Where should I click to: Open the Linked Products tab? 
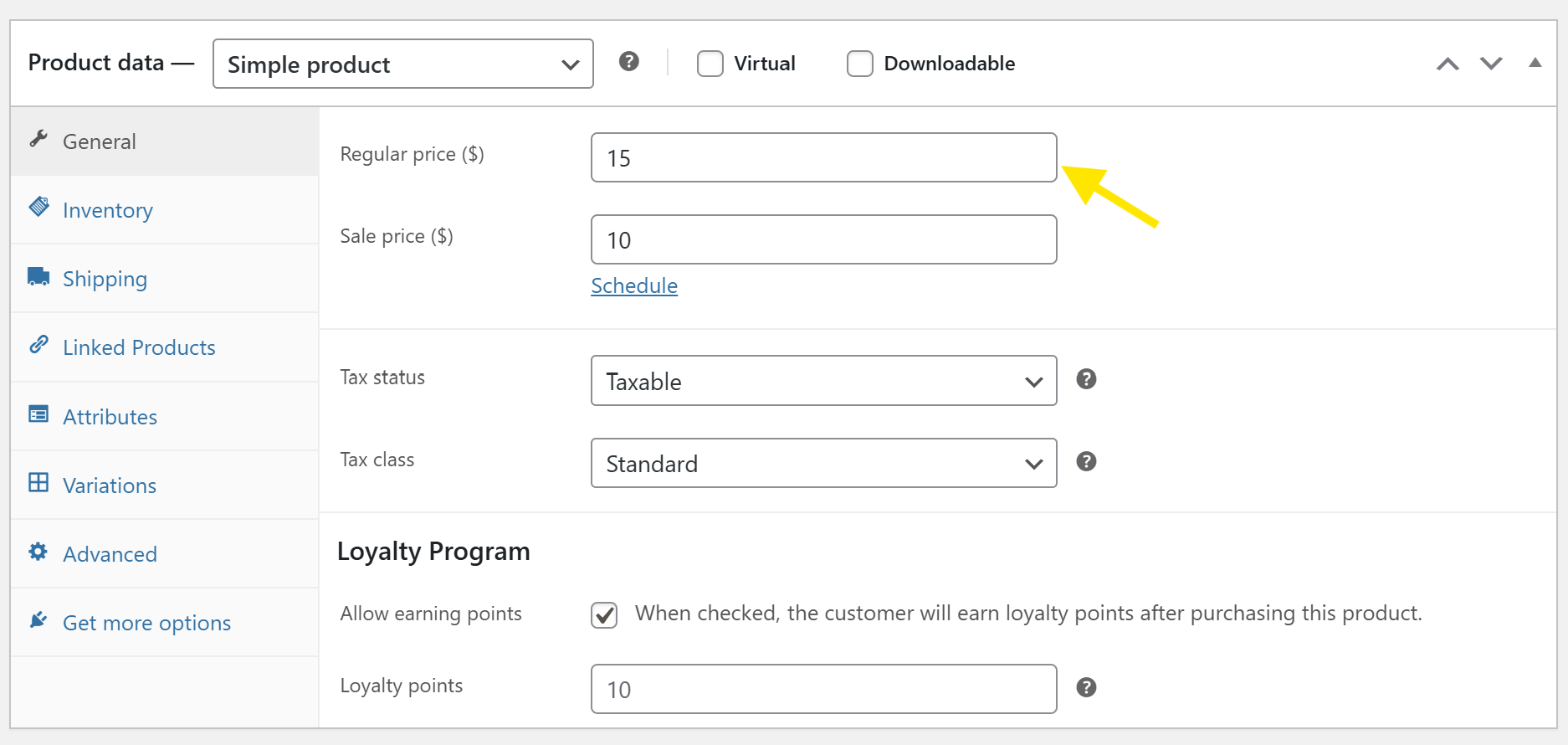(x=139, y=347)
